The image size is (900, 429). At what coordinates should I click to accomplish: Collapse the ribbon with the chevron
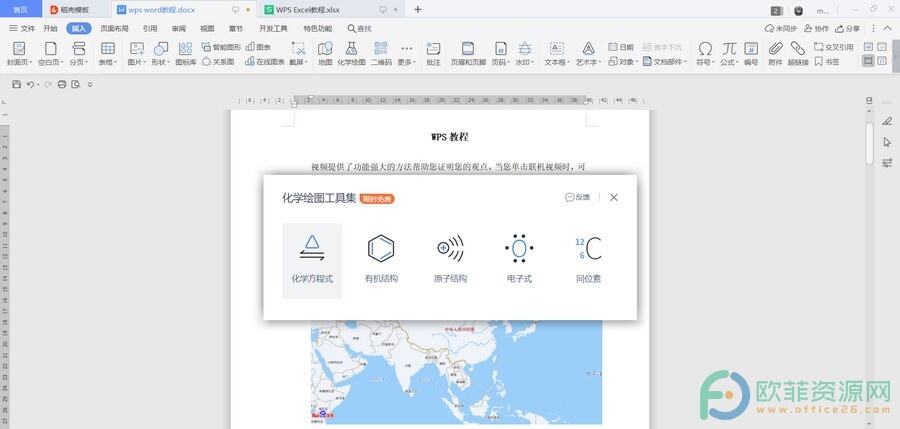(889, 28)
